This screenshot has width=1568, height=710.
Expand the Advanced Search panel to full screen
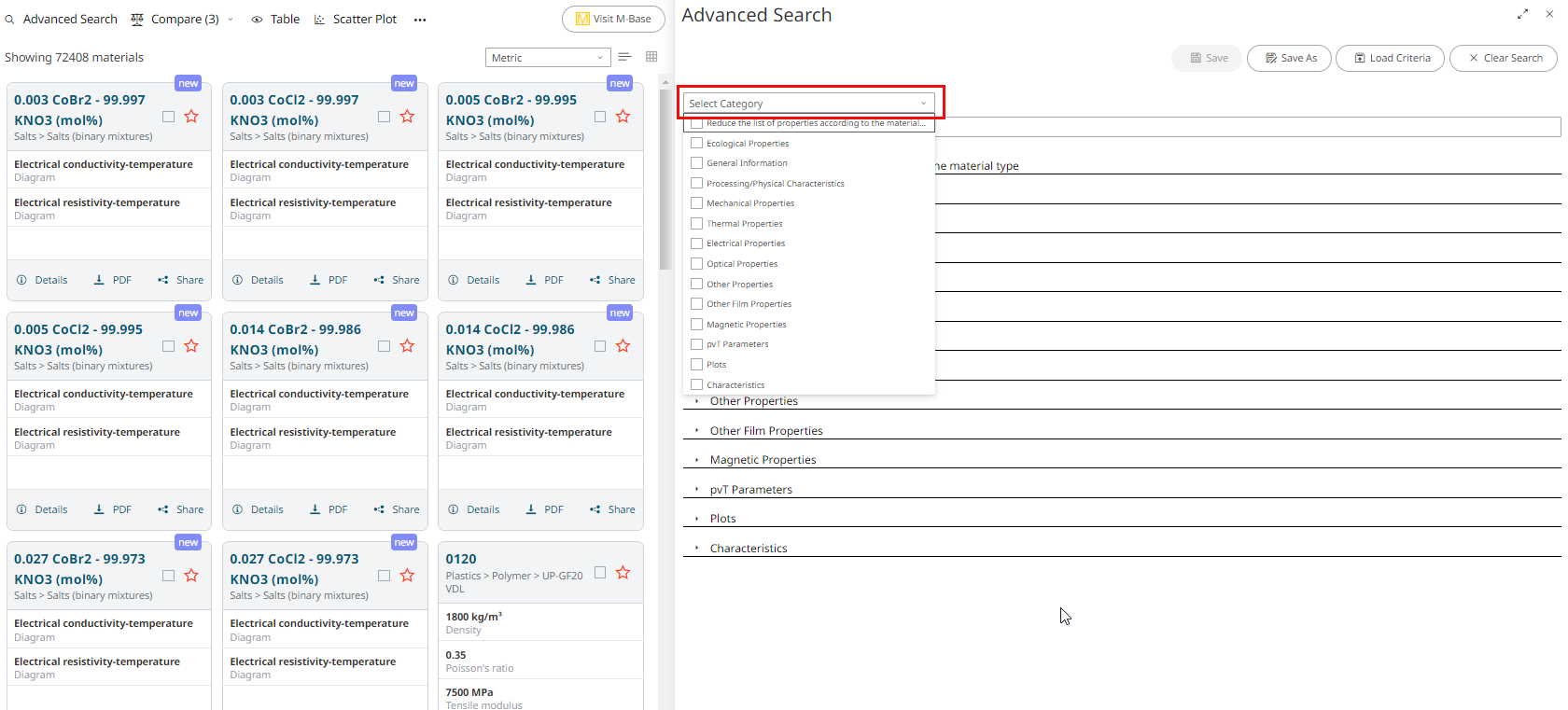tap(1522, 14)
